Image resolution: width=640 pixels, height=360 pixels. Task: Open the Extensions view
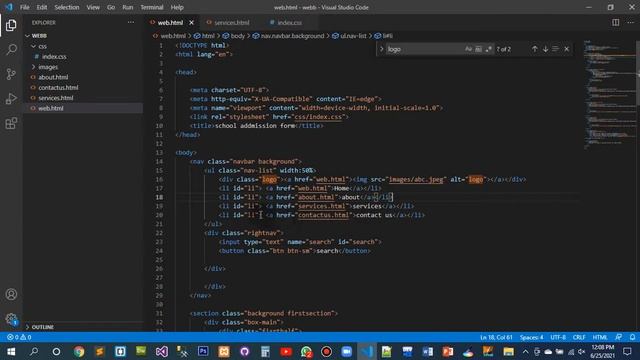pyautogui.click(x=11, y=123)
